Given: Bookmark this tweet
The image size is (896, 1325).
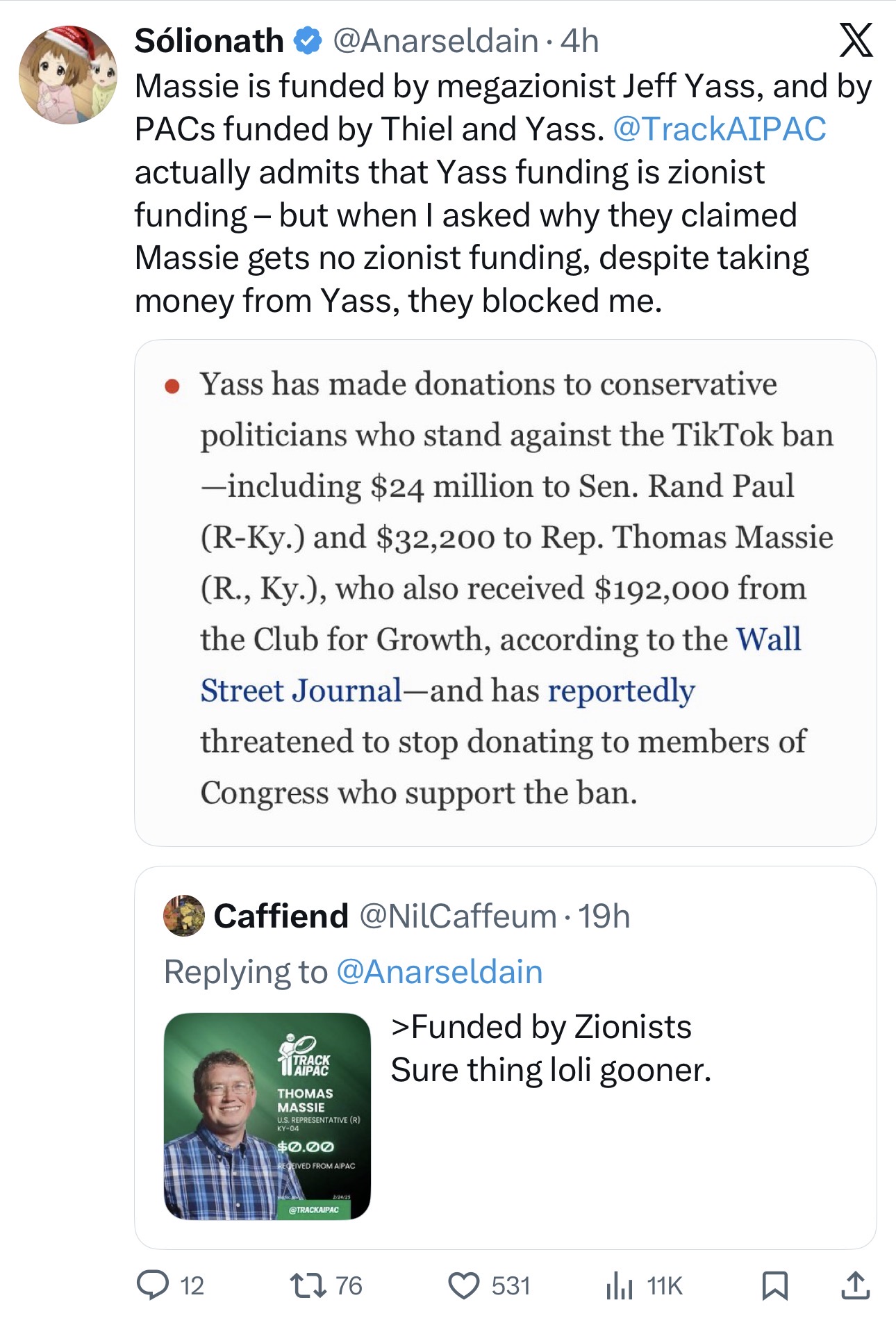Looking at the screenshot, I should (774, 1285).
